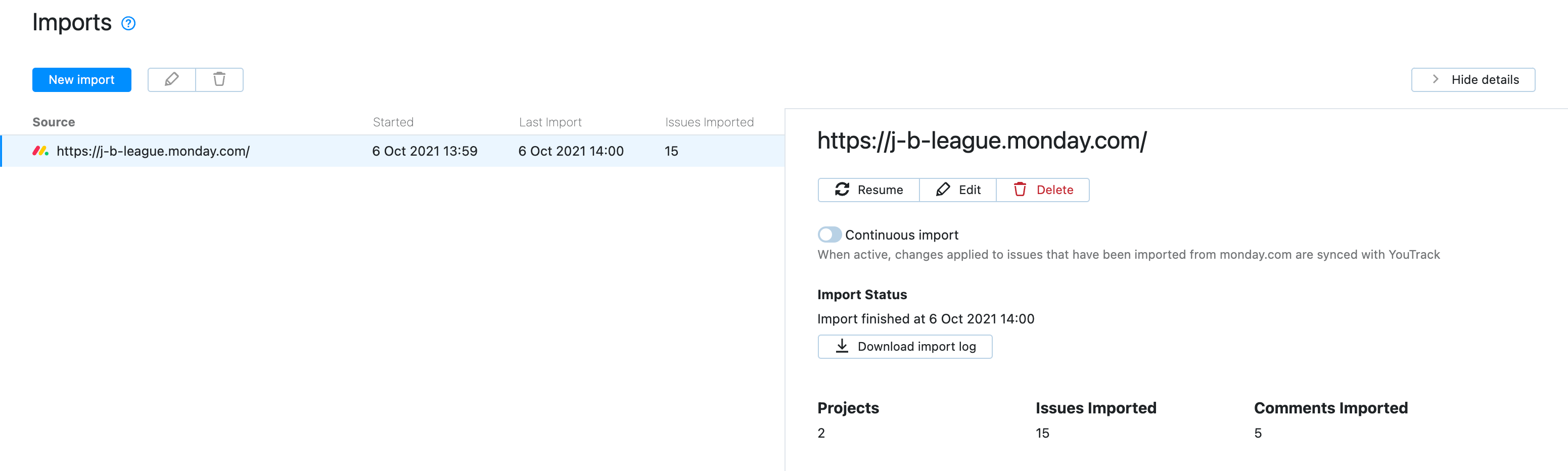Click the Resume button label
1568x471 pixels.
pyautogui.click(x=880, y=190)
